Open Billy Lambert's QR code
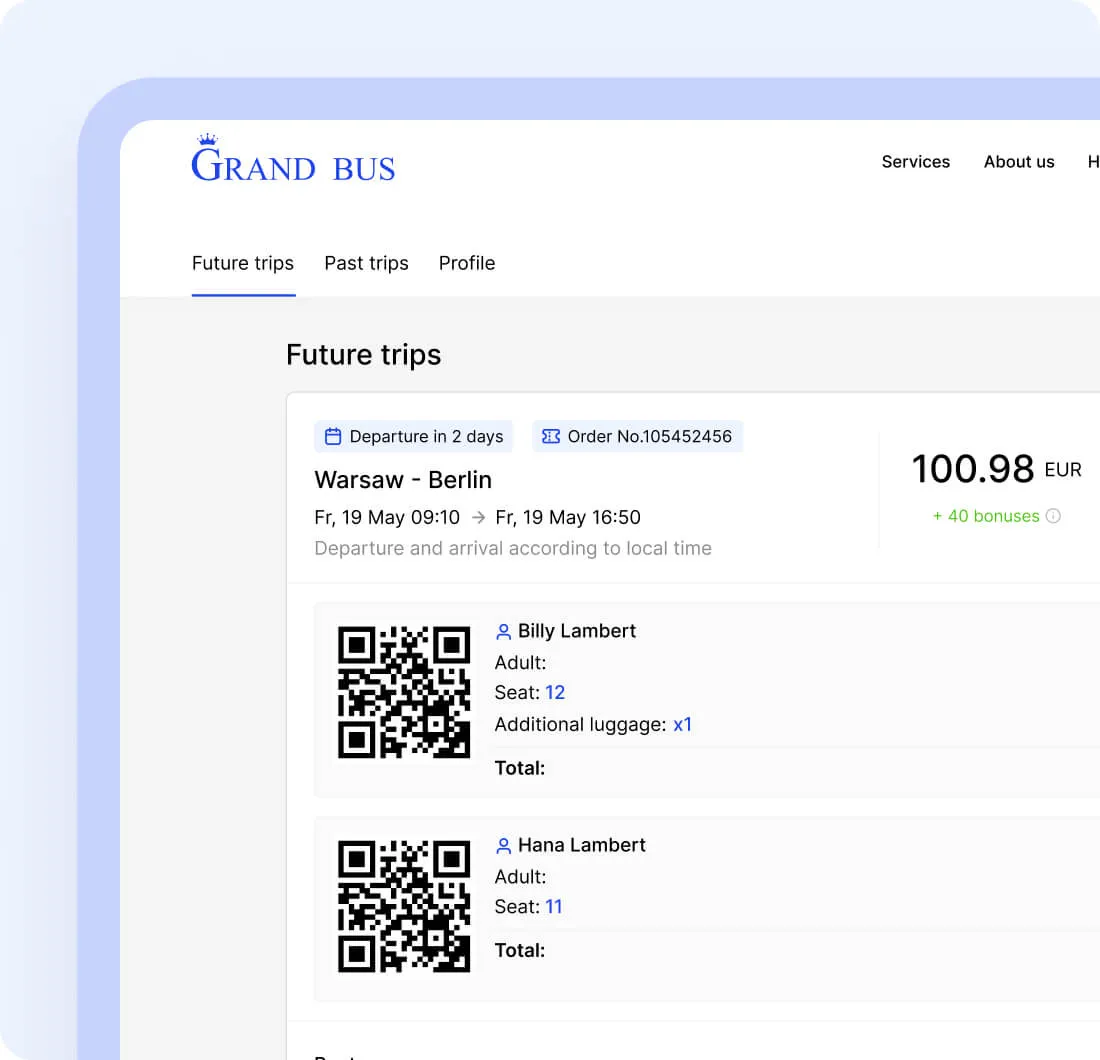The image size is (1100, 1060). click(x=404, y=692)
